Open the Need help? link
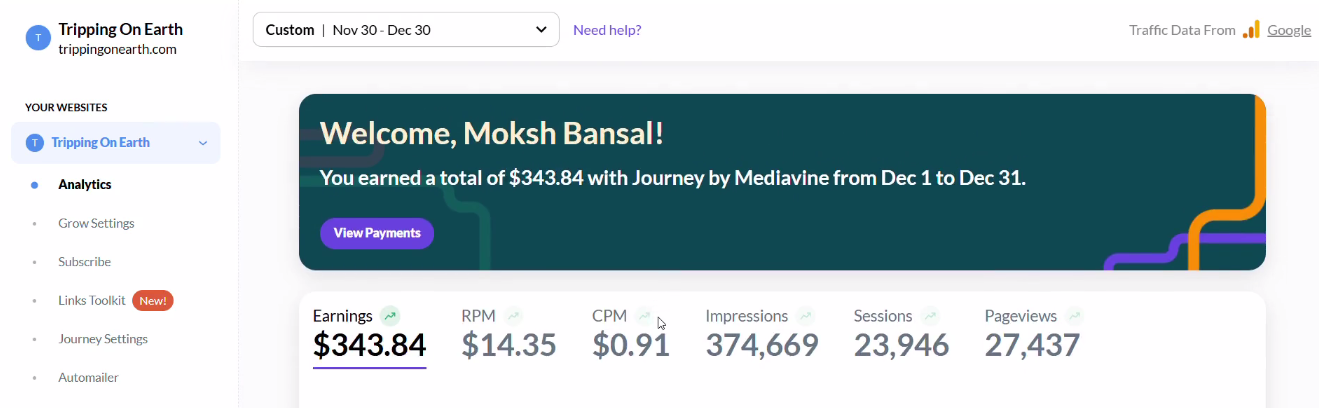The height and width of the screenshot is (408, 1319). tap(607, 30)
